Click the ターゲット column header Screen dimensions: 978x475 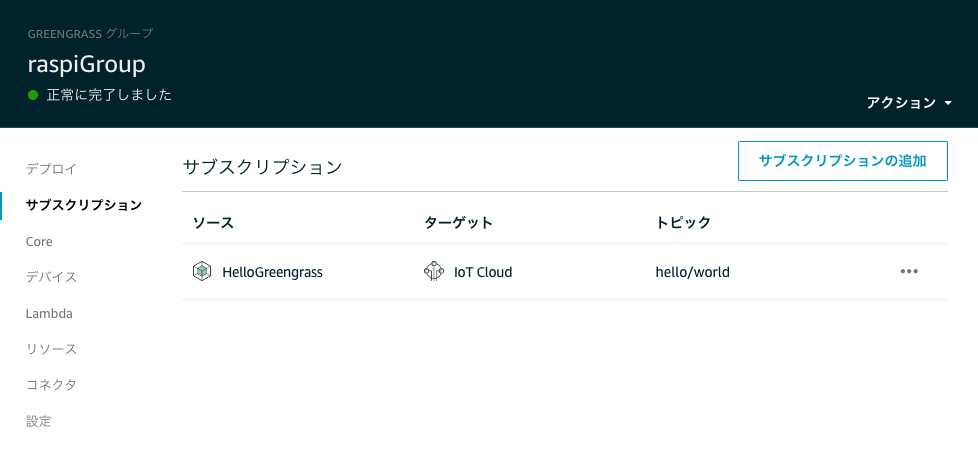point(458,223)
